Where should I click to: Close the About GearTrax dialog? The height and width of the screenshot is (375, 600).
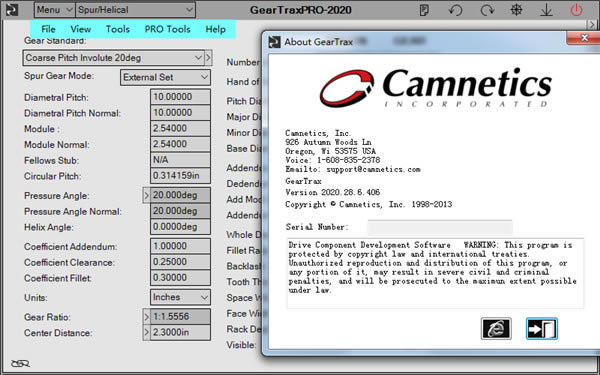click(584, 38)
